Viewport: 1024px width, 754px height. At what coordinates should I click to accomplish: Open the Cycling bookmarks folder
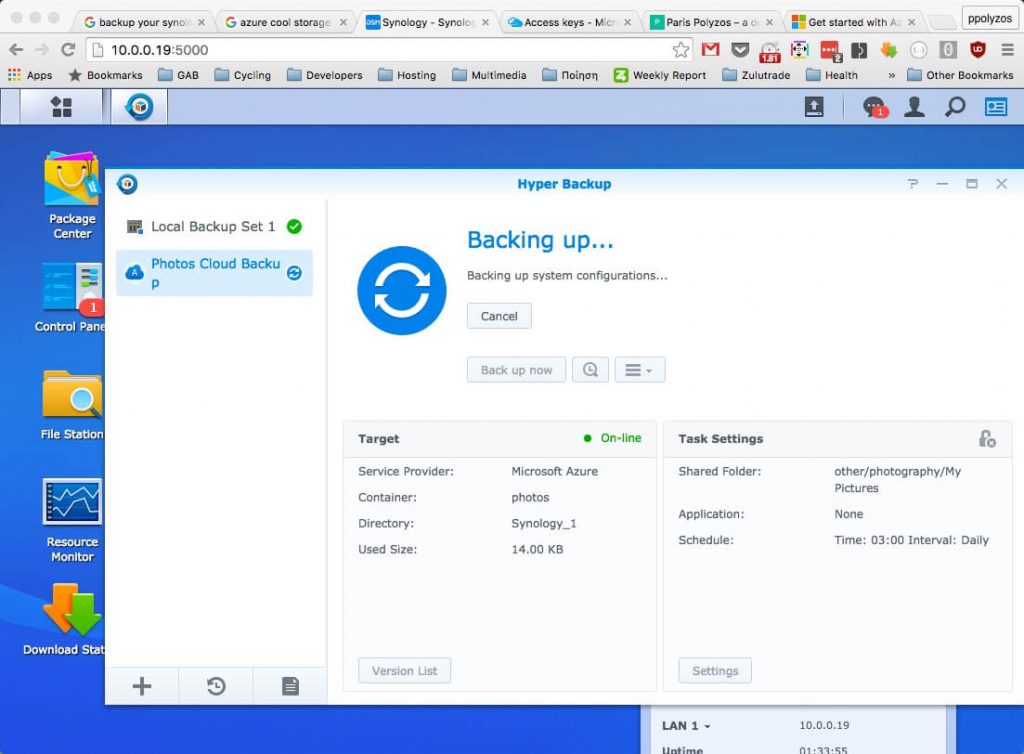point(242,75)
